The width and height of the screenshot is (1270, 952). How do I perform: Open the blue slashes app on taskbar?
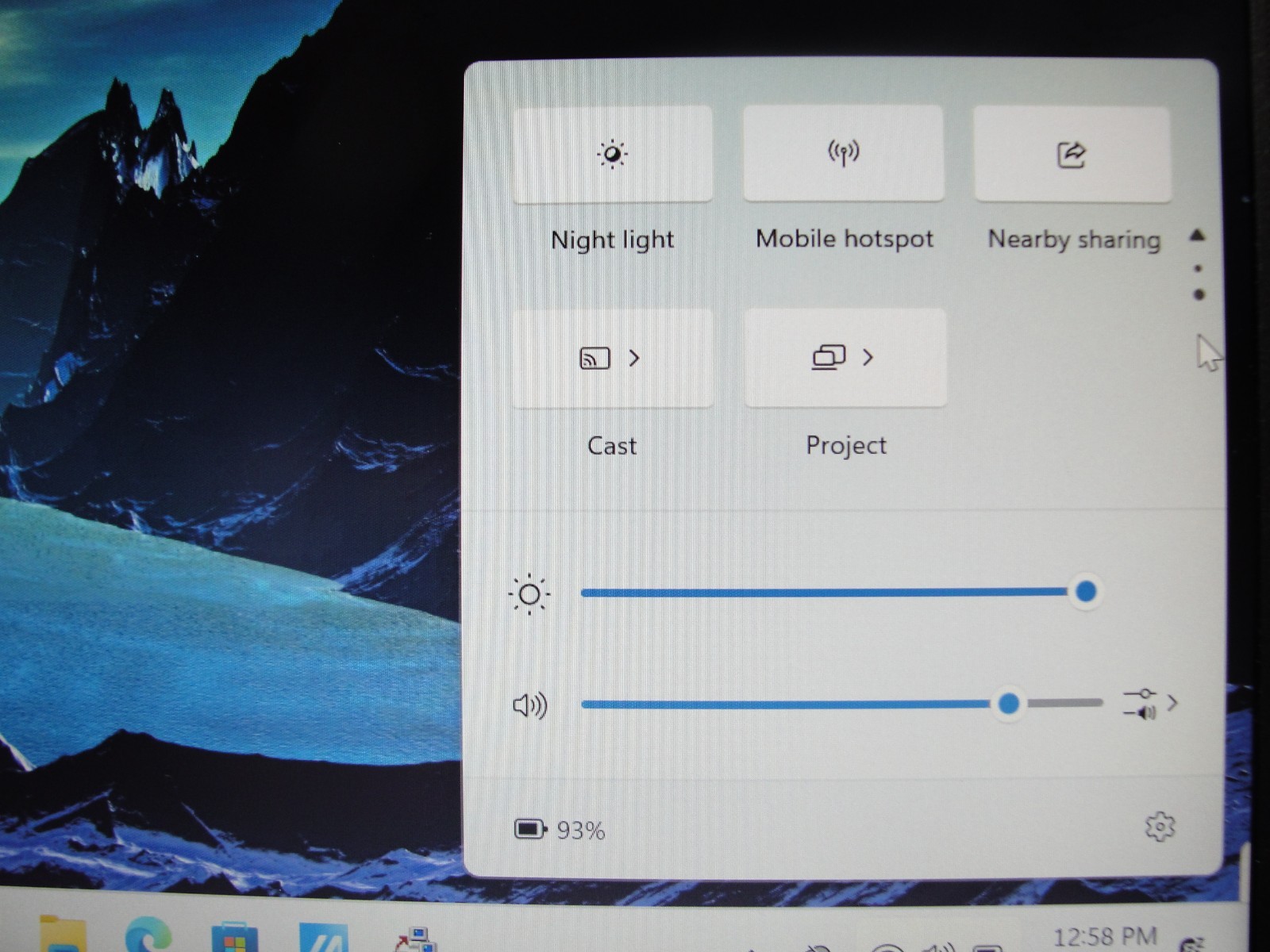click(323, 937)
